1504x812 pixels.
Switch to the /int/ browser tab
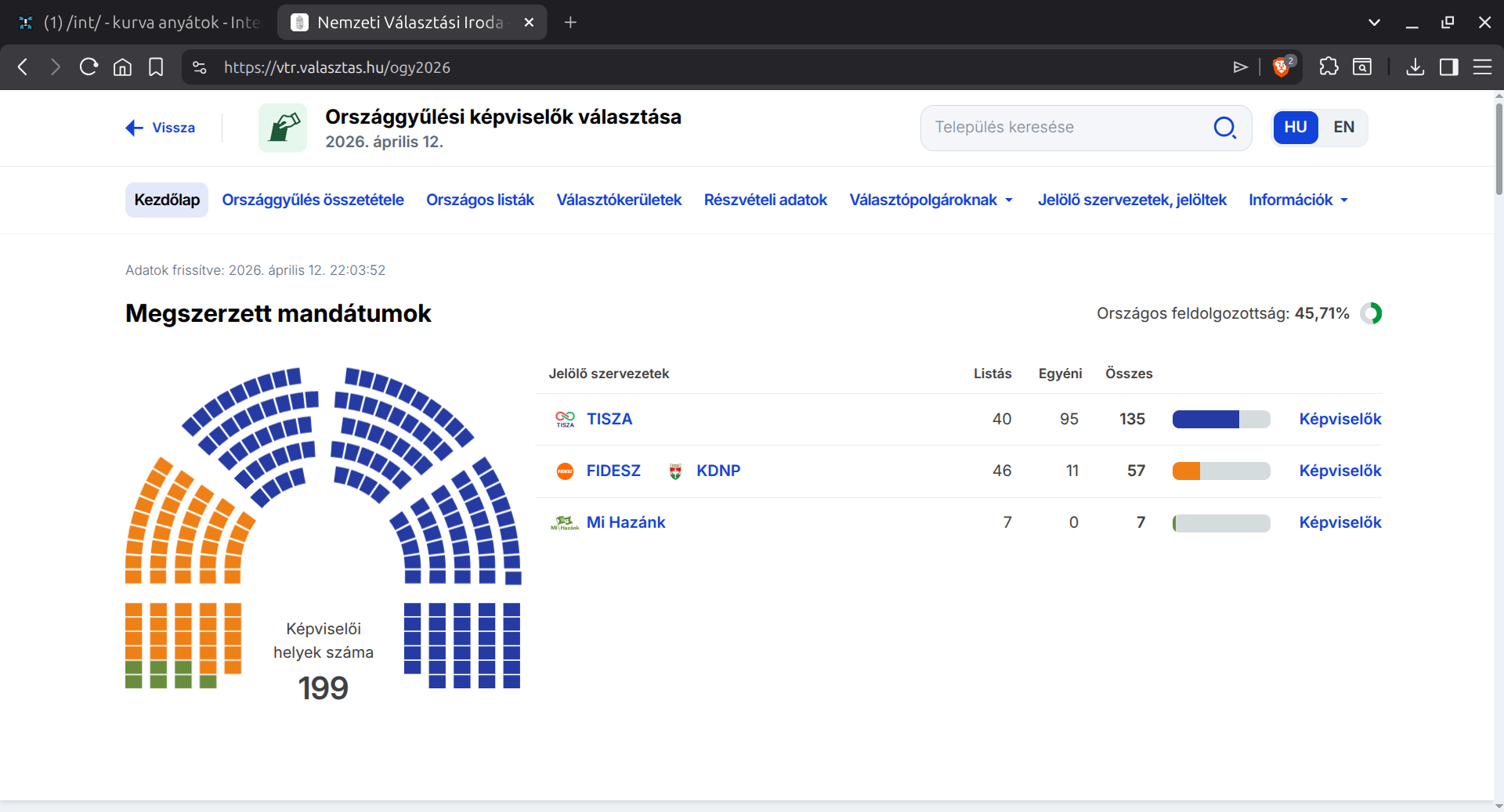pos(139,23)
